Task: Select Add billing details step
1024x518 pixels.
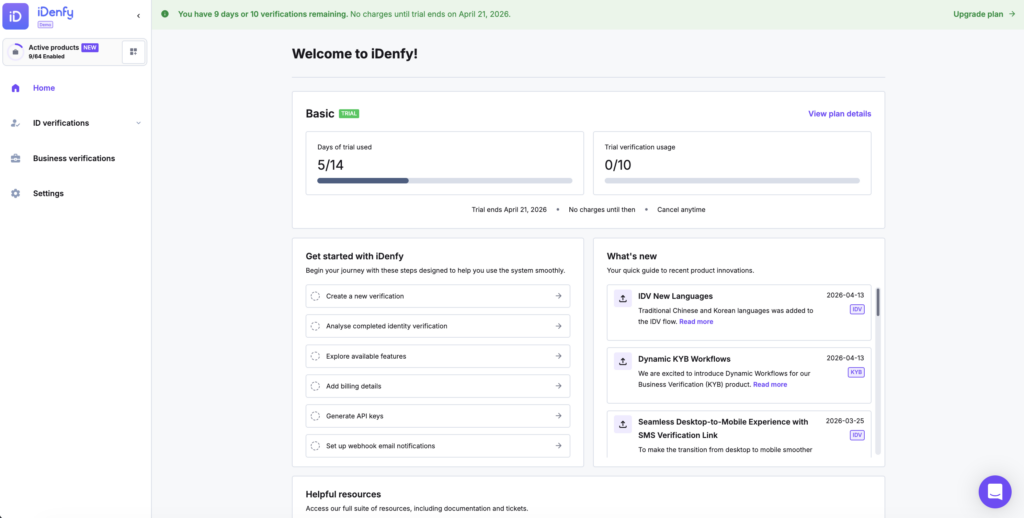Action: click(438, 386)
